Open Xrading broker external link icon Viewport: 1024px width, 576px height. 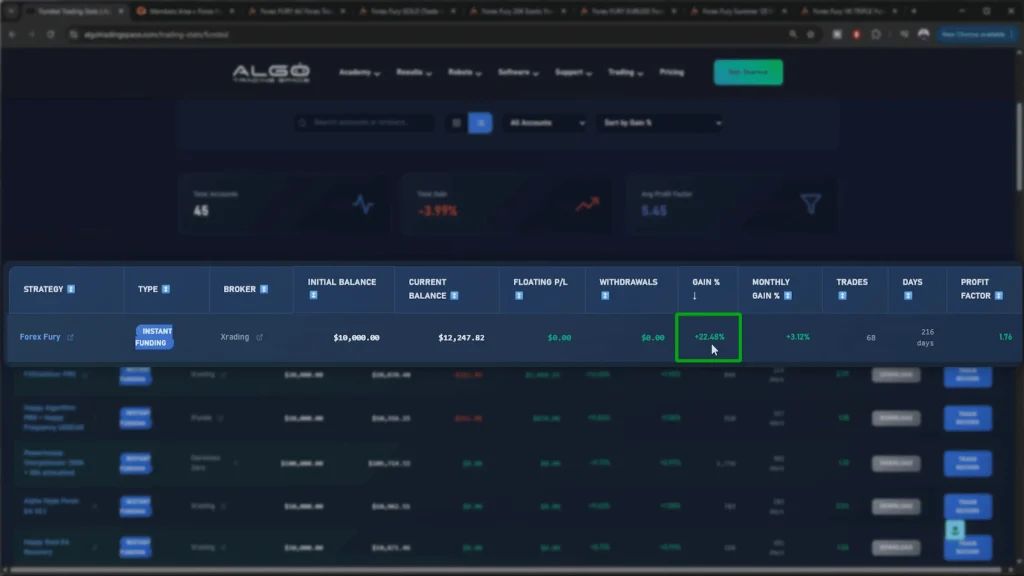260,338
